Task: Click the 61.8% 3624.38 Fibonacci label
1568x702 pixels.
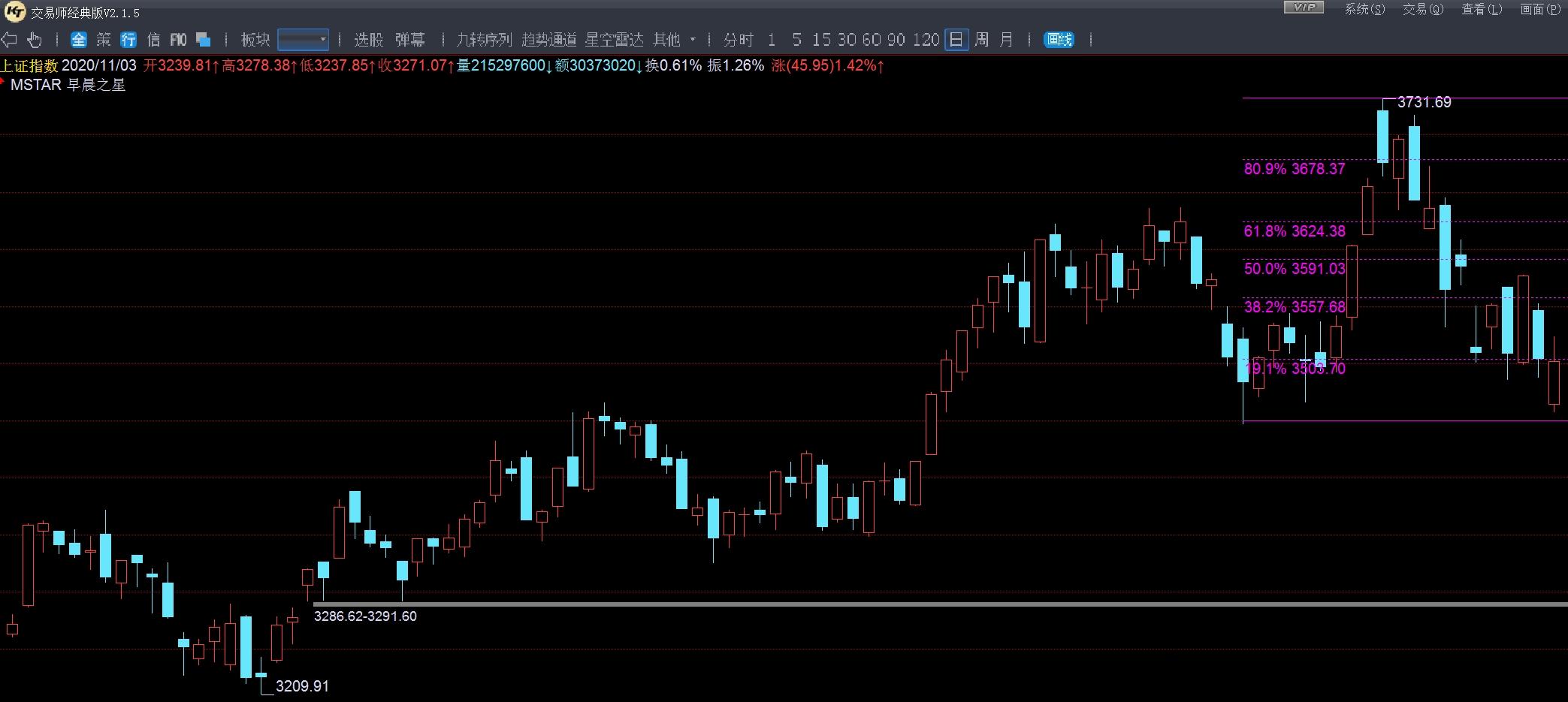Action: click(1295, 231)
